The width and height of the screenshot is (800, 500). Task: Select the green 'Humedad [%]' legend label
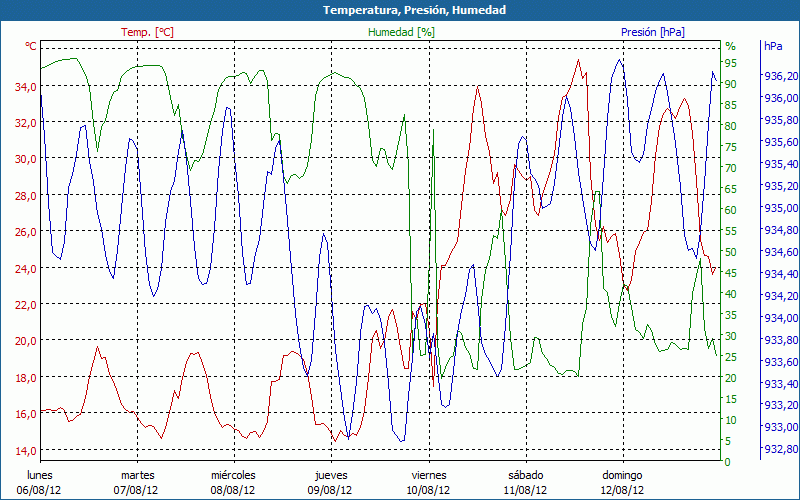pyautogui.click(x=401, y=32)
